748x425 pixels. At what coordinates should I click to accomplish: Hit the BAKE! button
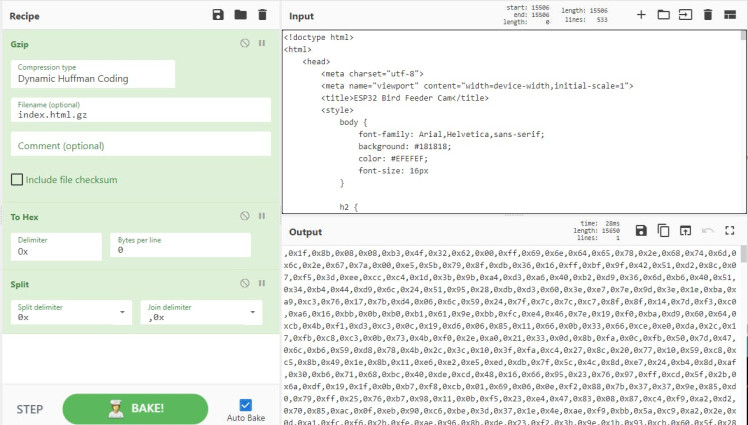[x=135, y=409]
